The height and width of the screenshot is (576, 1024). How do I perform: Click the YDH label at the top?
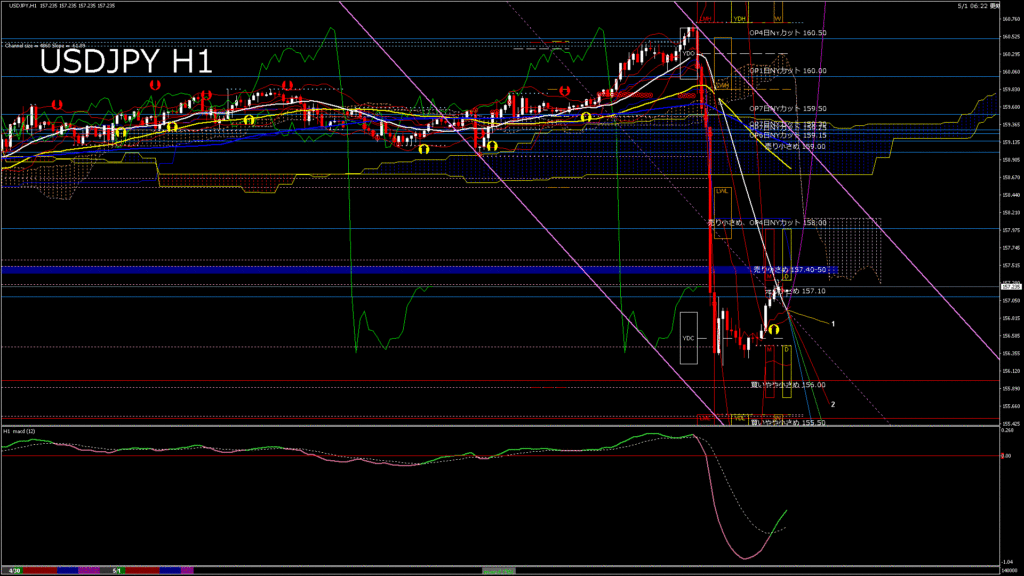coord(739,19)
